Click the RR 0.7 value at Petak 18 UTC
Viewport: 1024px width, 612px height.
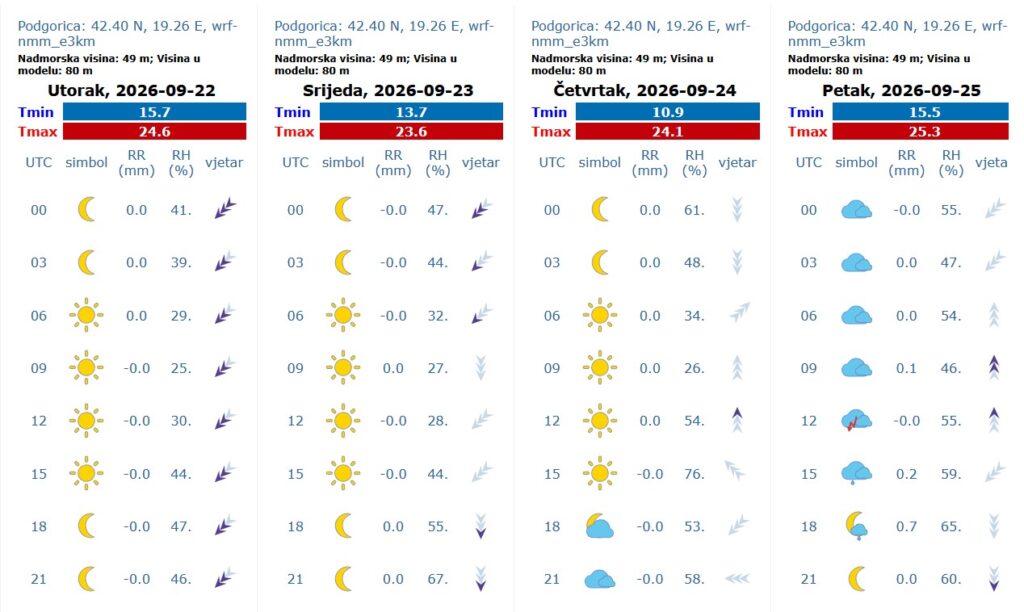point(906,526)
